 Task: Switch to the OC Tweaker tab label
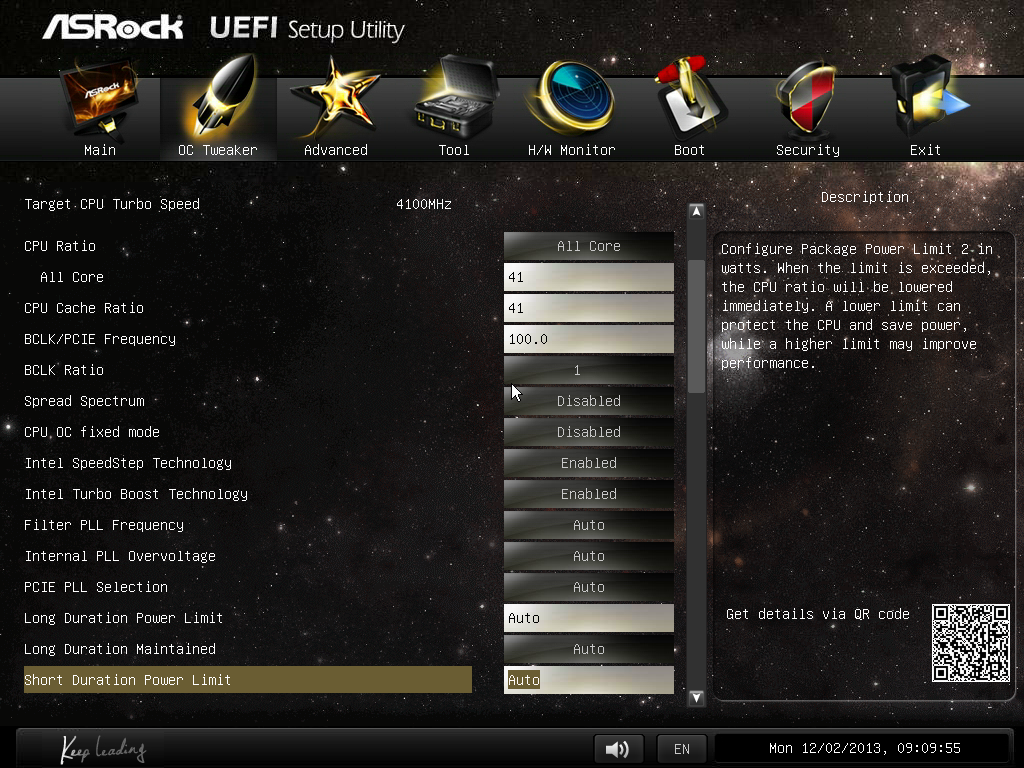coord(217,150)
